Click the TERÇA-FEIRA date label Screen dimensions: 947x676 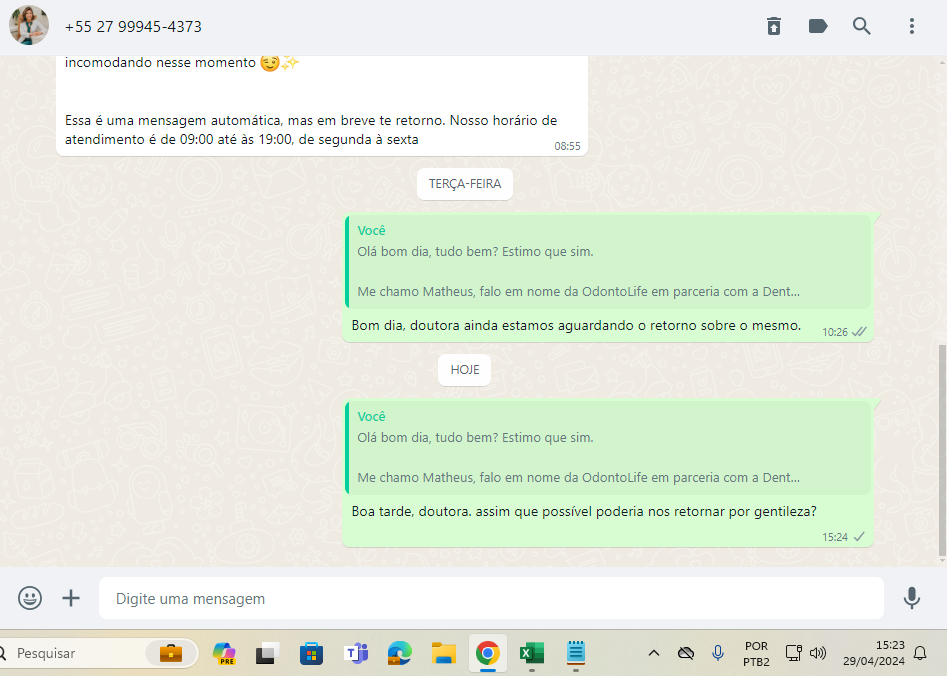pos(464,184)
